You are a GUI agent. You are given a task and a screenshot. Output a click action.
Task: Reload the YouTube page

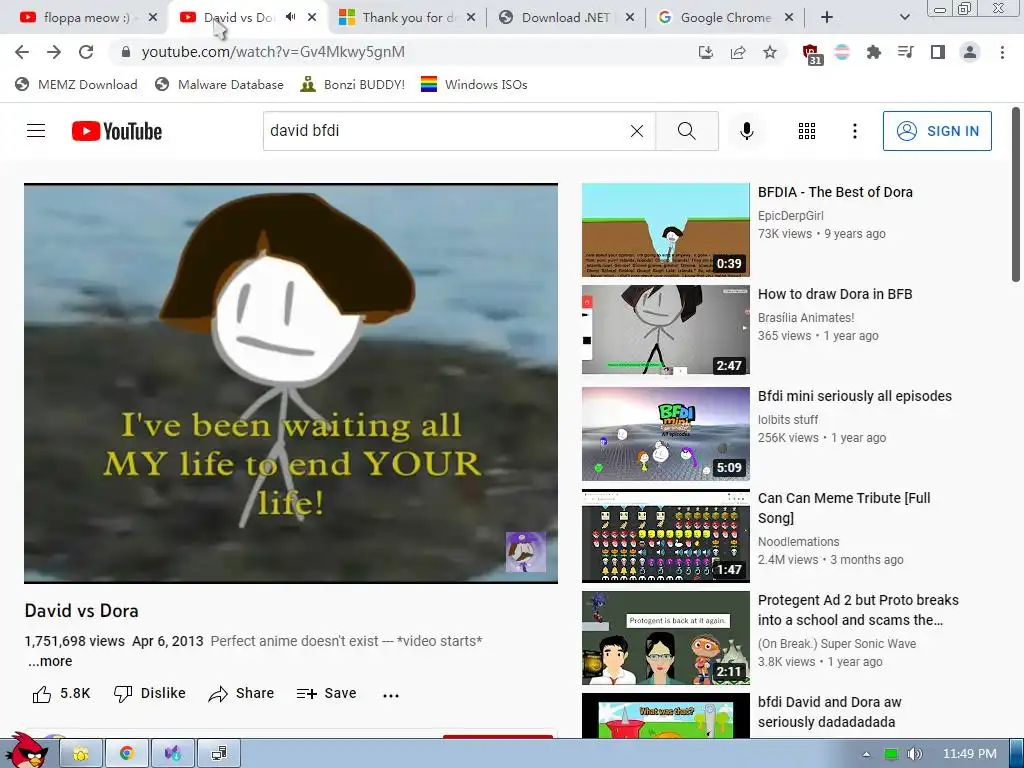[86, 52]
